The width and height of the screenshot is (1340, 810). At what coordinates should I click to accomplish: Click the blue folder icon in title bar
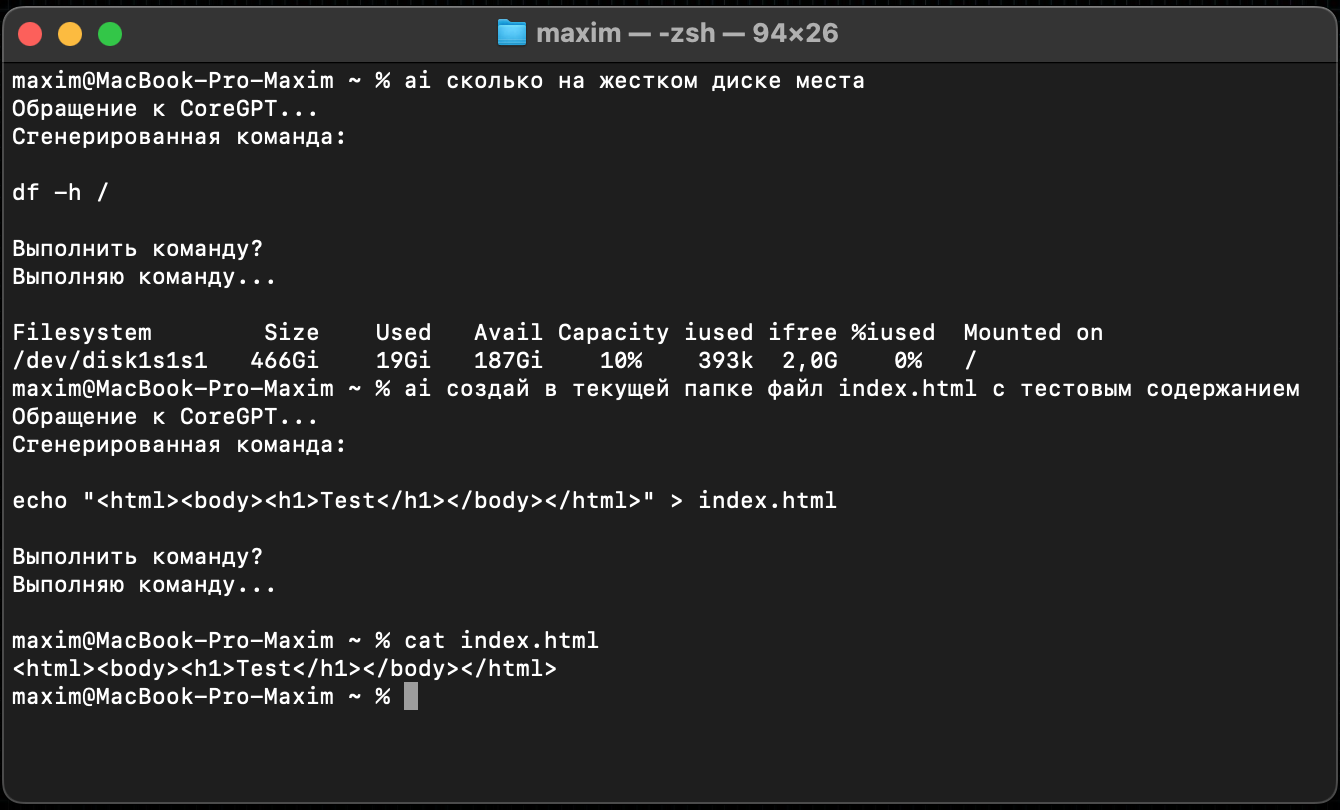tap(511, 33)
